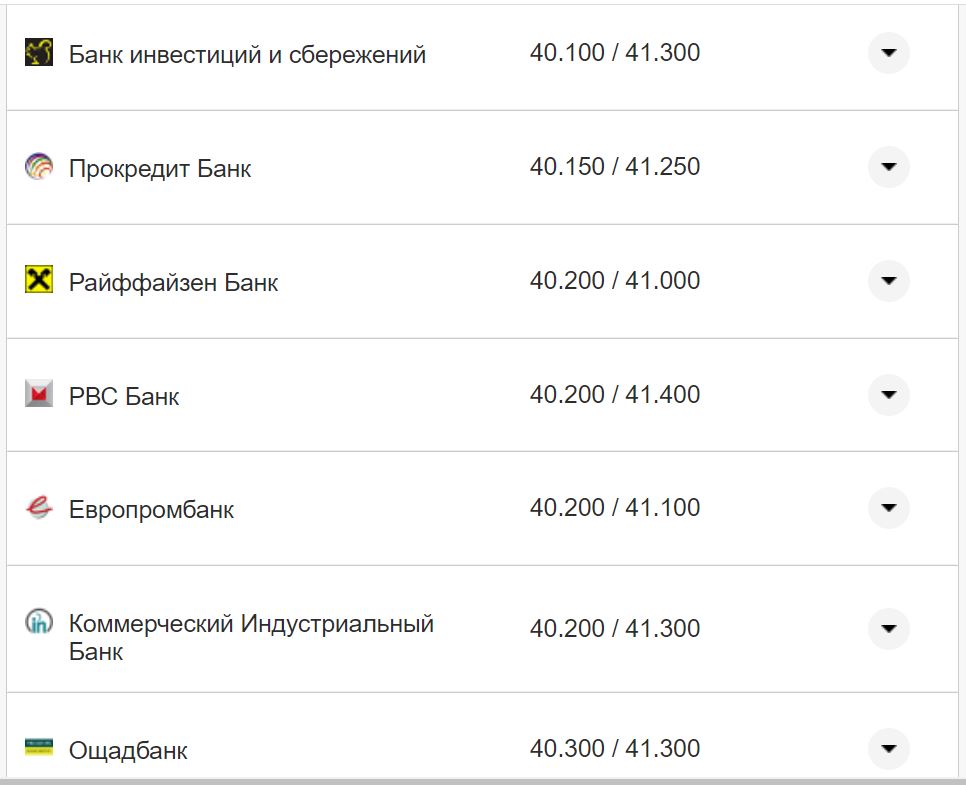Screen dimensions: 966x785
Task: Open the Прокредит Банк bank page link
Action: (160, 168)
